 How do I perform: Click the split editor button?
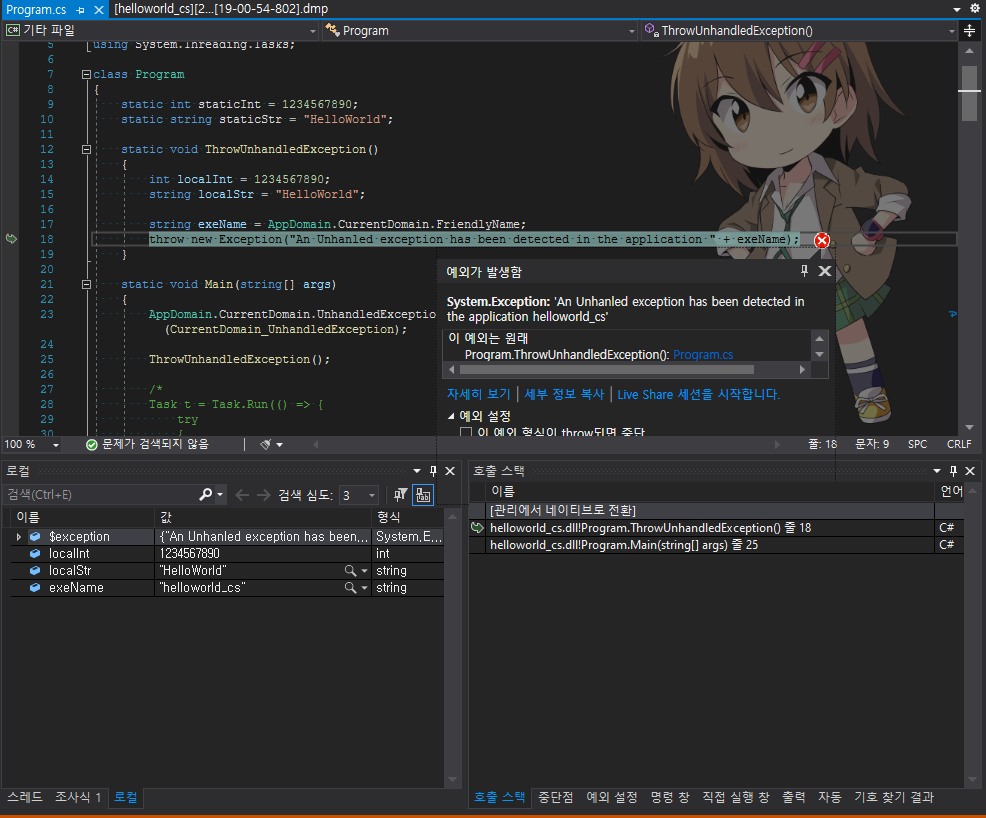tap(970, 30)
